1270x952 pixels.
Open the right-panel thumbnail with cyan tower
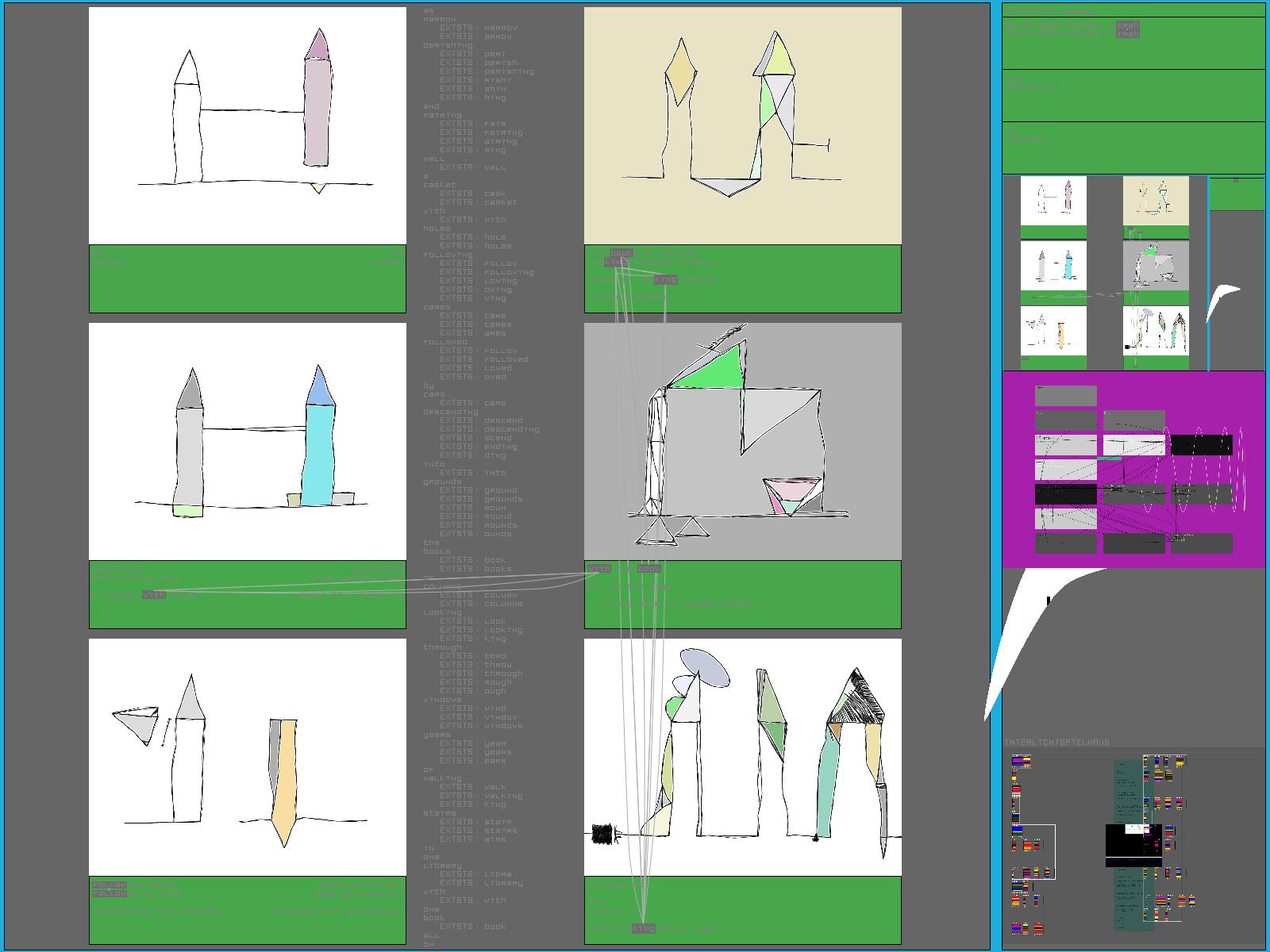click(x=1053, y=266)
